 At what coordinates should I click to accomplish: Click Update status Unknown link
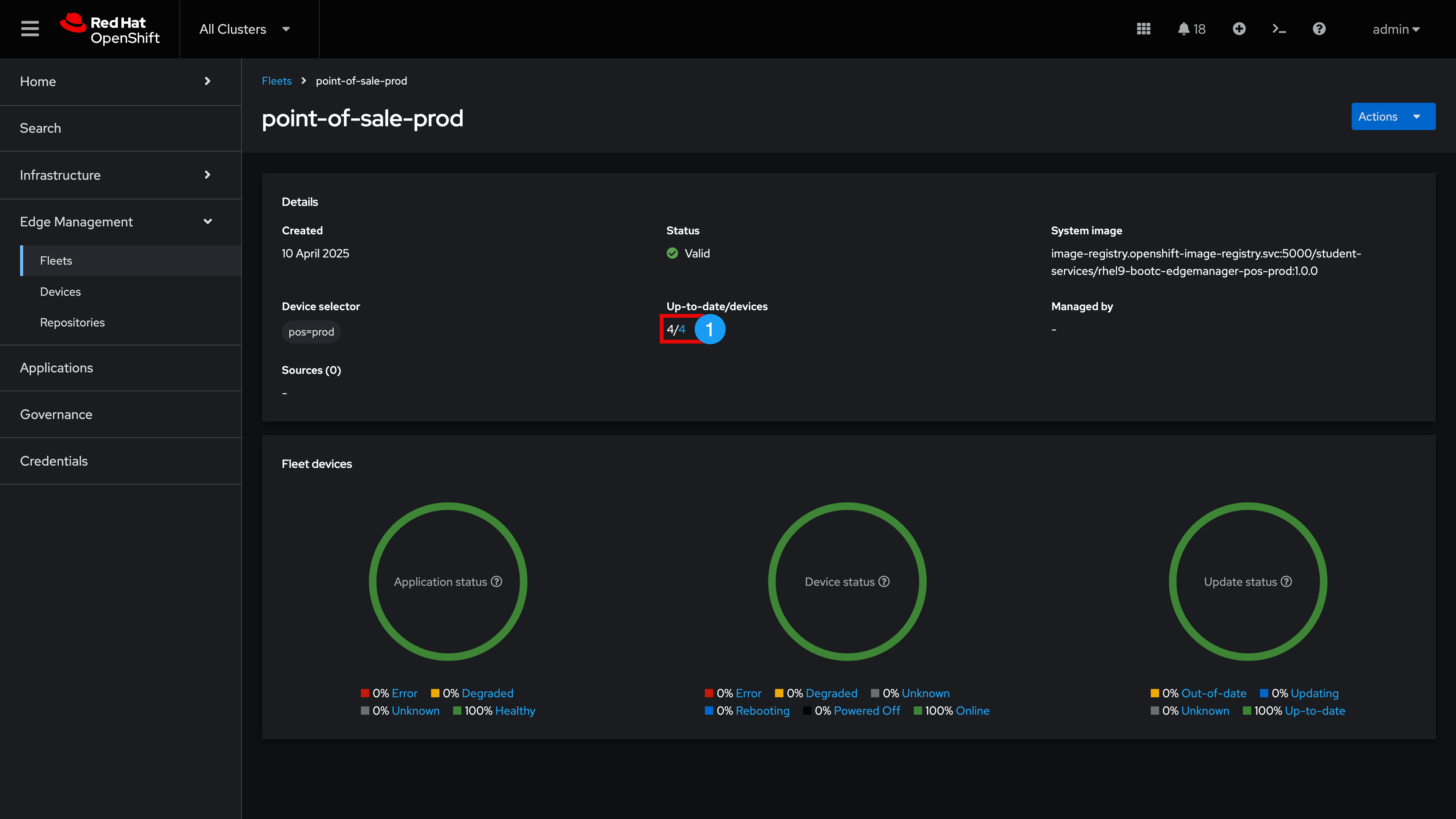1205,711
